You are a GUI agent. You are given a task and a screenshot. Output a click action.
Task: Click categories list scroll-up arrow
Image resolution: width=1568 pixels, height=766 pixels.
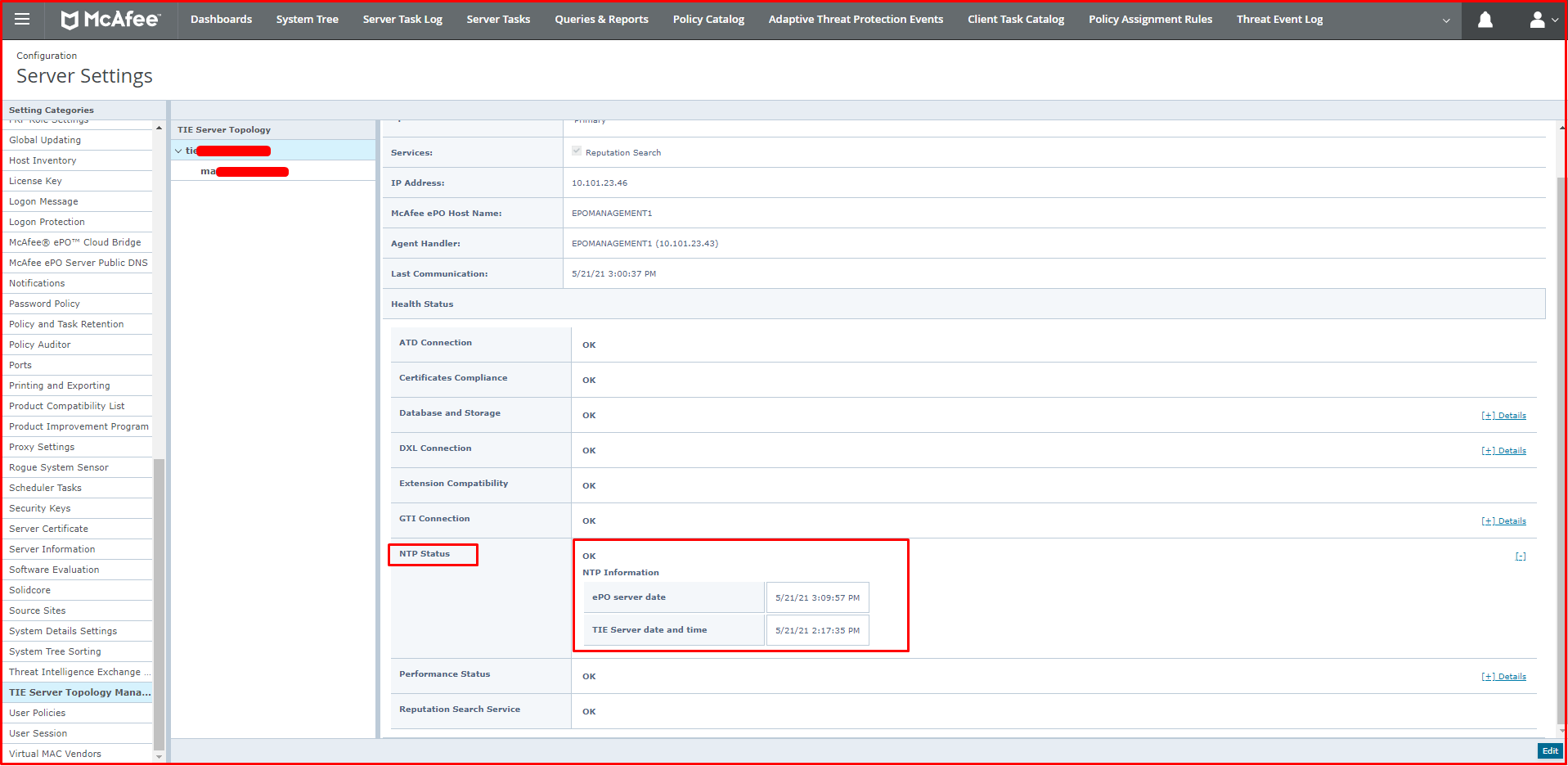point(159,128)
